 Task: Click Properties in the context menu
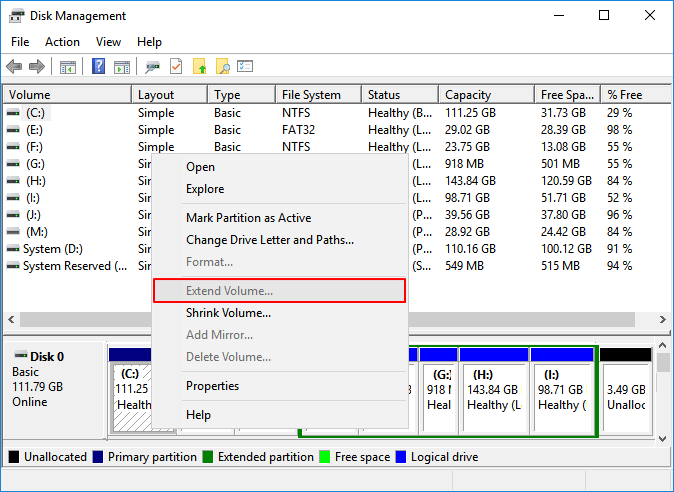point(212,386)
